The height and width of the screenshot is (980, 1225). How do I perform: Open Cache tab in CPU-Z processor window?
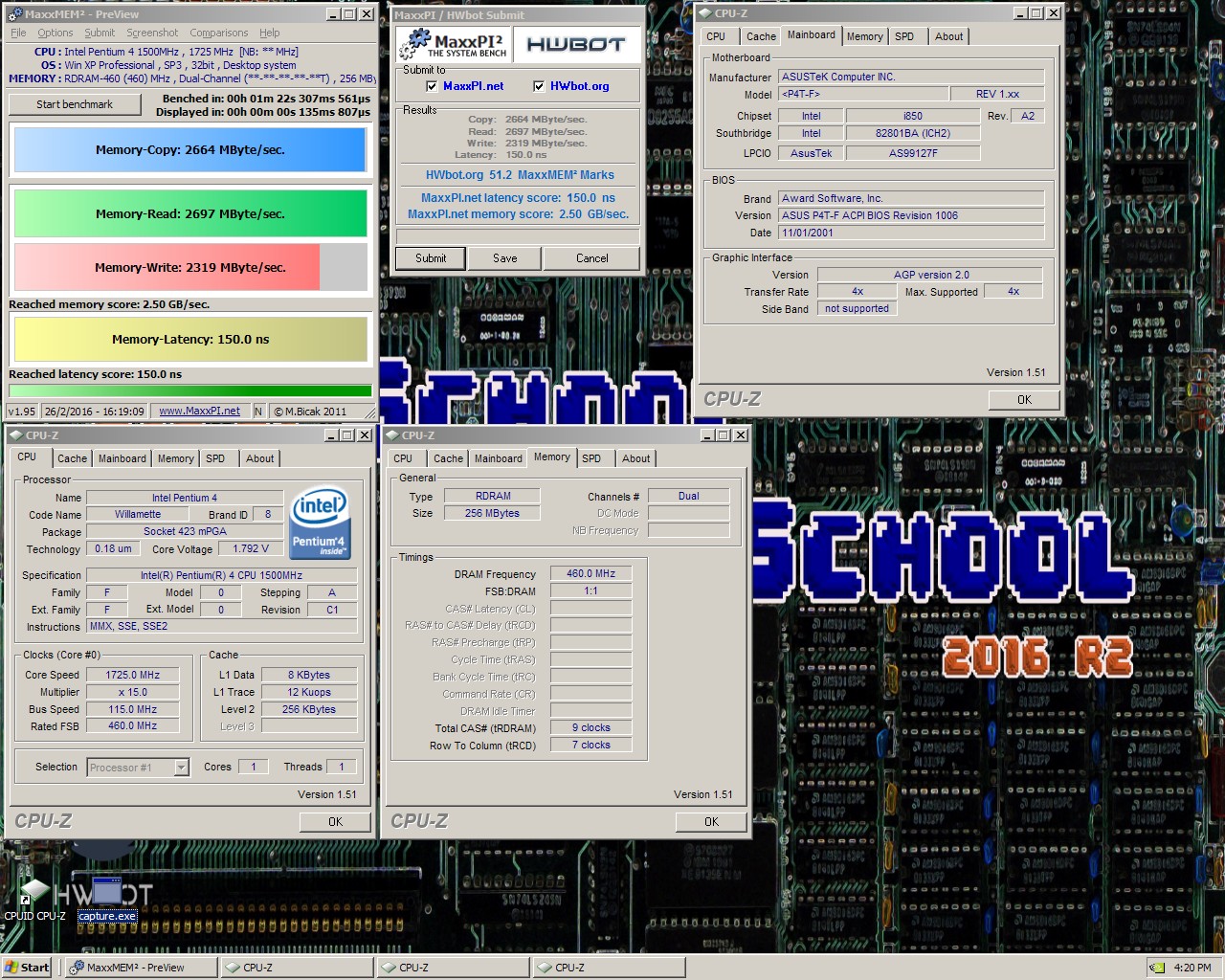73,458
